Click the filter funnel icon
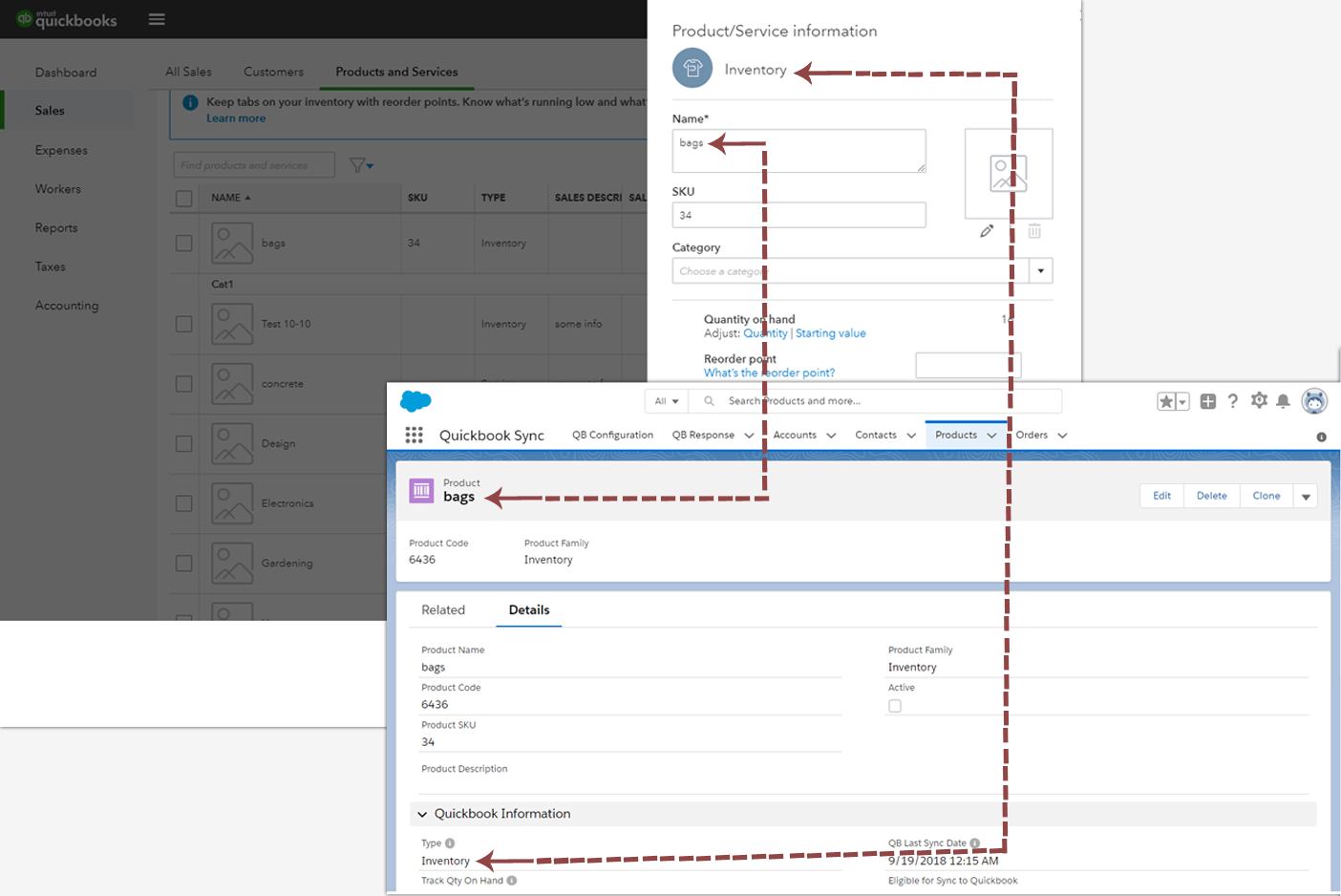The height and width of the screenshot is (896, 1341). 359,165
